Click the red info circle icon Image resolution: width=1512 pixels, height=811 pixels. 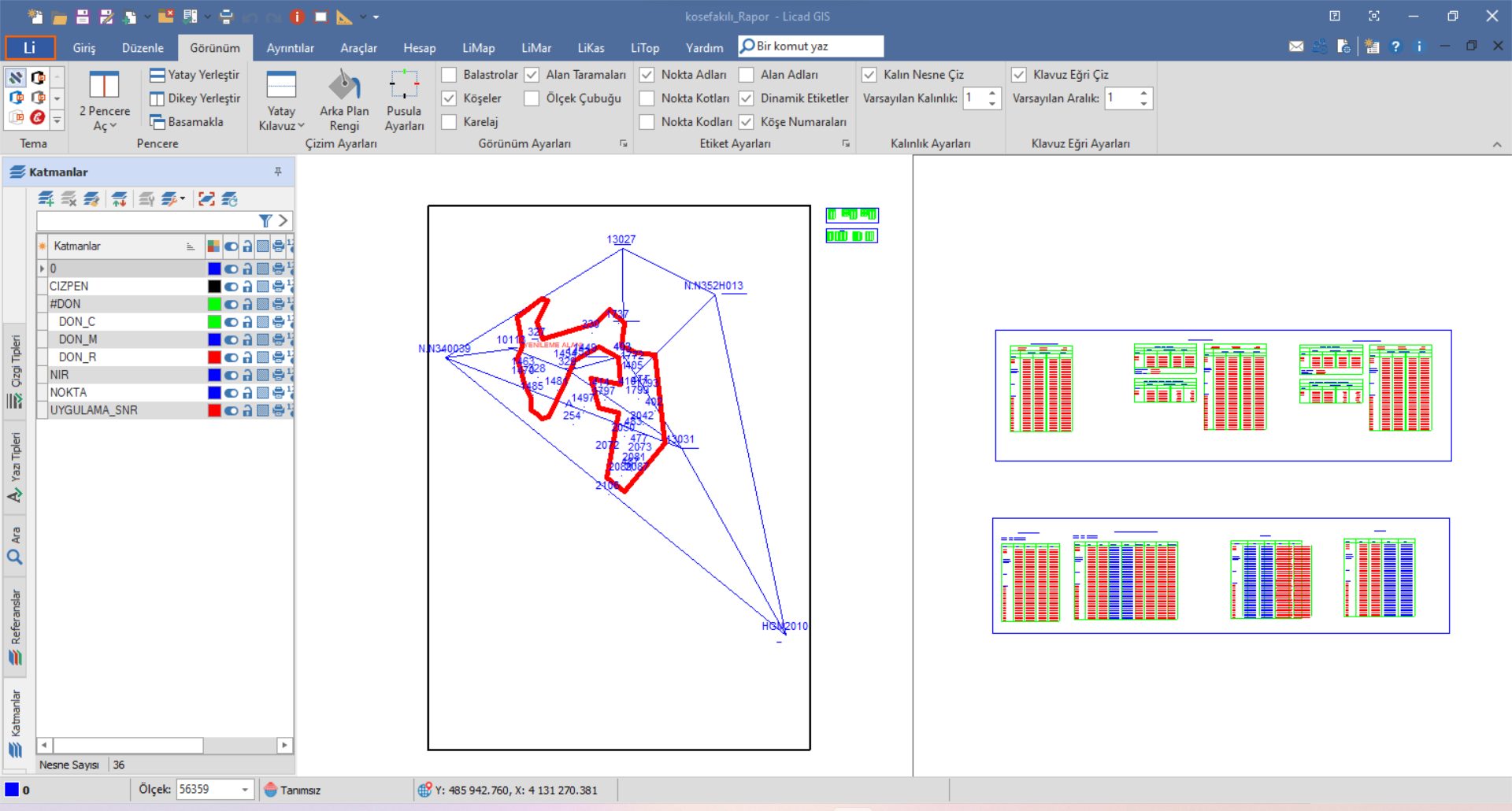pos(297,16)
